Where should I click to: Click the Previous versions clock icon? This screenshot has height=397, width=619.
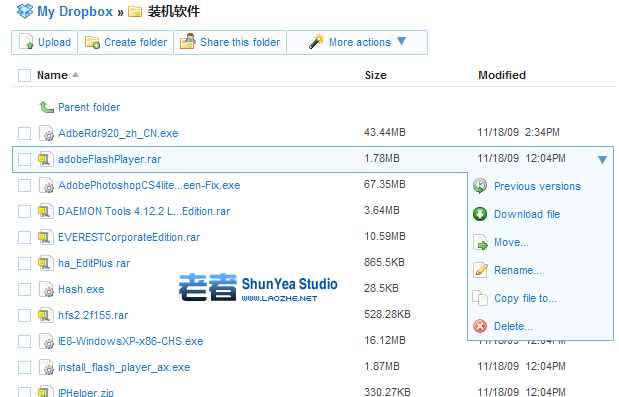click(480, 186)
